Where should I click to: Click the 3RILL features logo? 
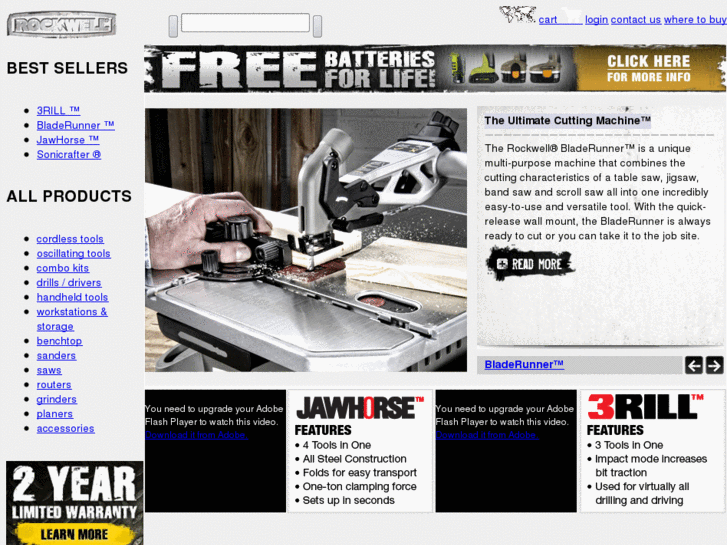click(645, 407)
